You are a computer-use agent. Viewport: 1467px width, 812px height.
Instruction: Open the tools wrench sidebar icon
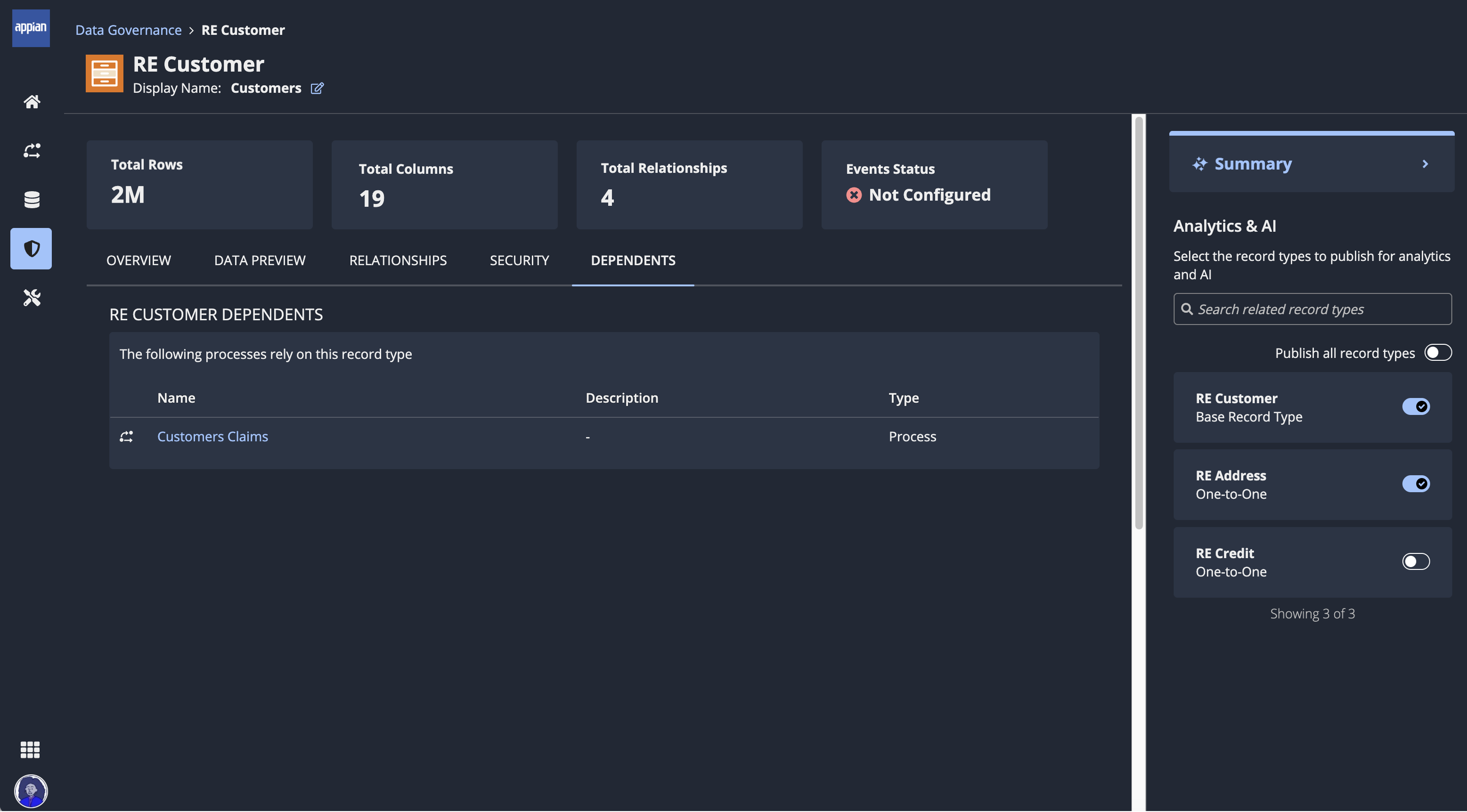[x=31, y=297]
